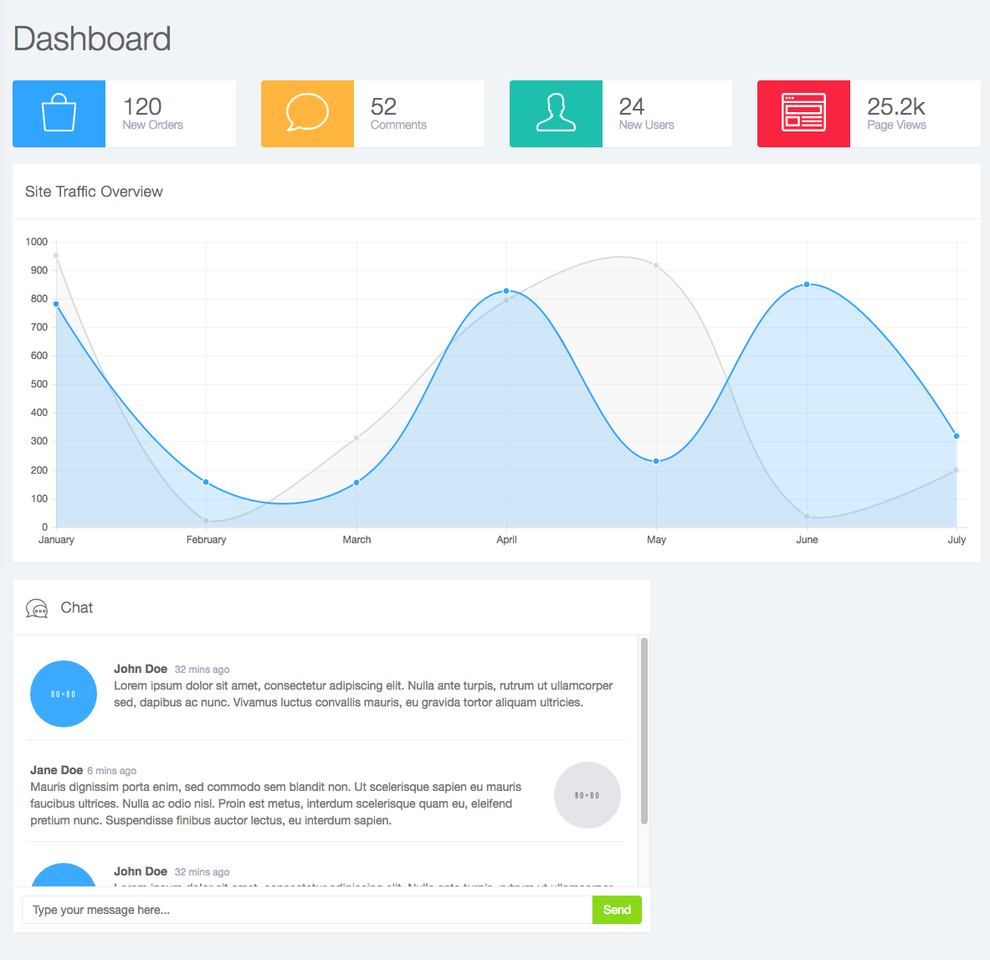Viewport: 990px width, 960px height.
Task: Select the blue April data point on chart
Action: (x=506, y=291)
